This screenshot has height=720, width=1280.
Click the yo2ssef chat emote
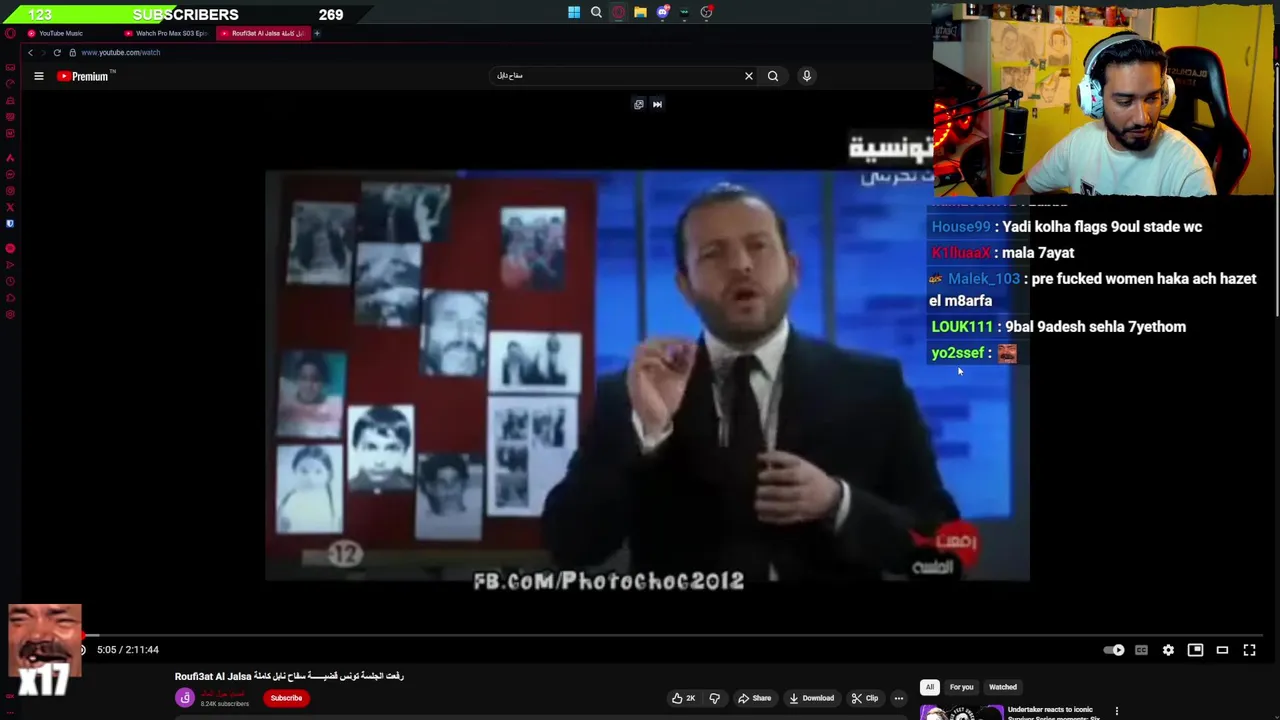(x=1007, y=353)
